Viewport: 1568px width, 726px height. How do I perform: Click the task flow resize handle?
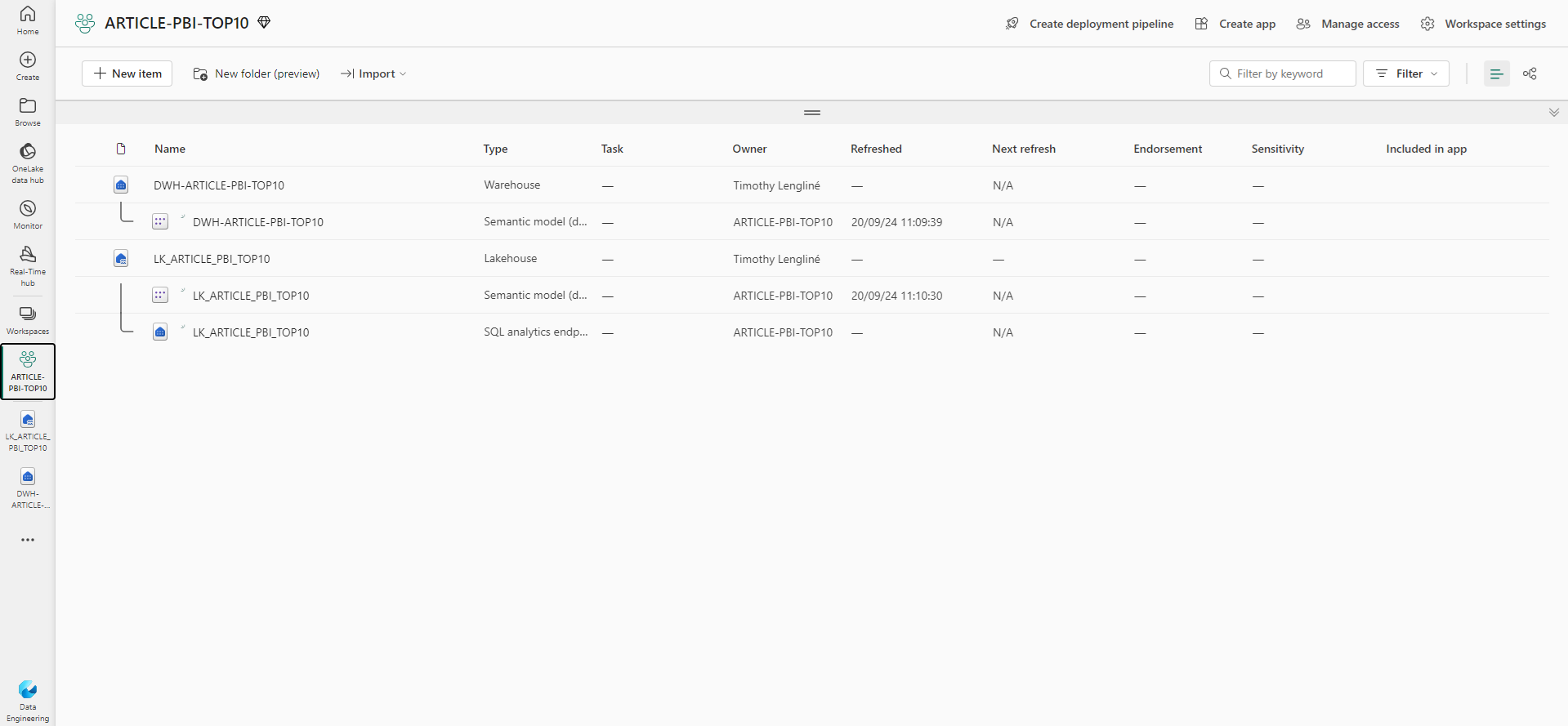point(812,113)
